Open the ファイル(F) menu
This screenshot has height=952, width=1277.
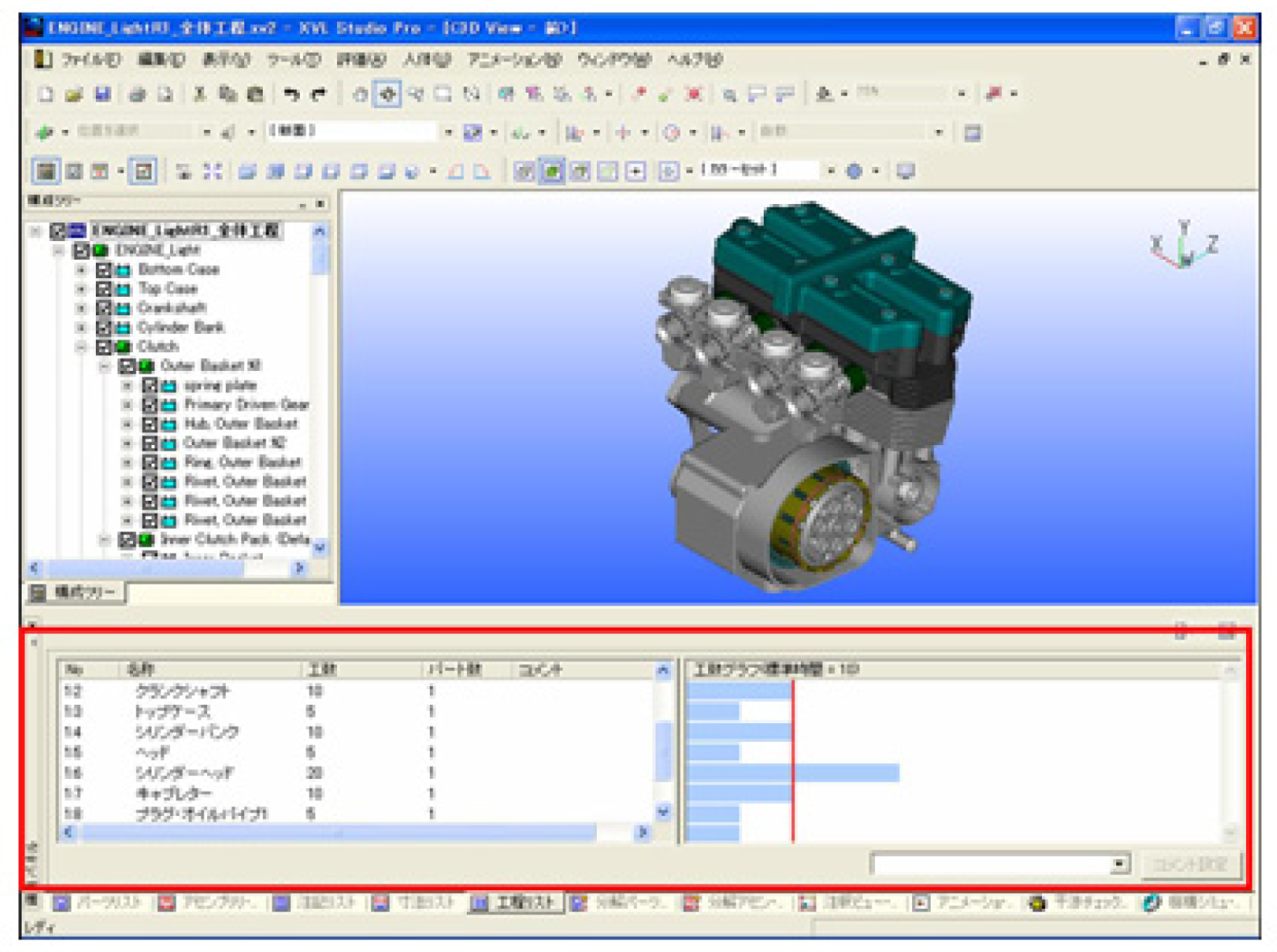tap(90, 60)
